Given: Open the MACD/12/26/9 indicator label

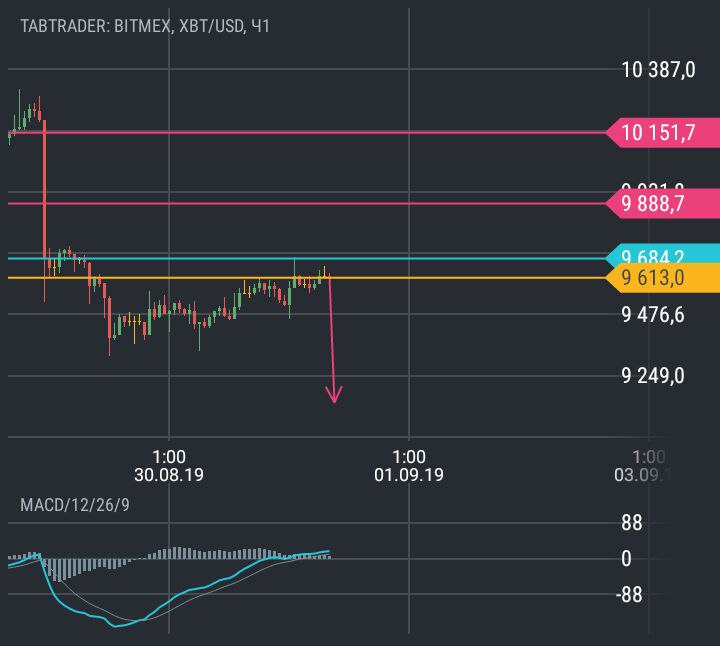Looking at the screenshot, I should [x=75, y=505].
